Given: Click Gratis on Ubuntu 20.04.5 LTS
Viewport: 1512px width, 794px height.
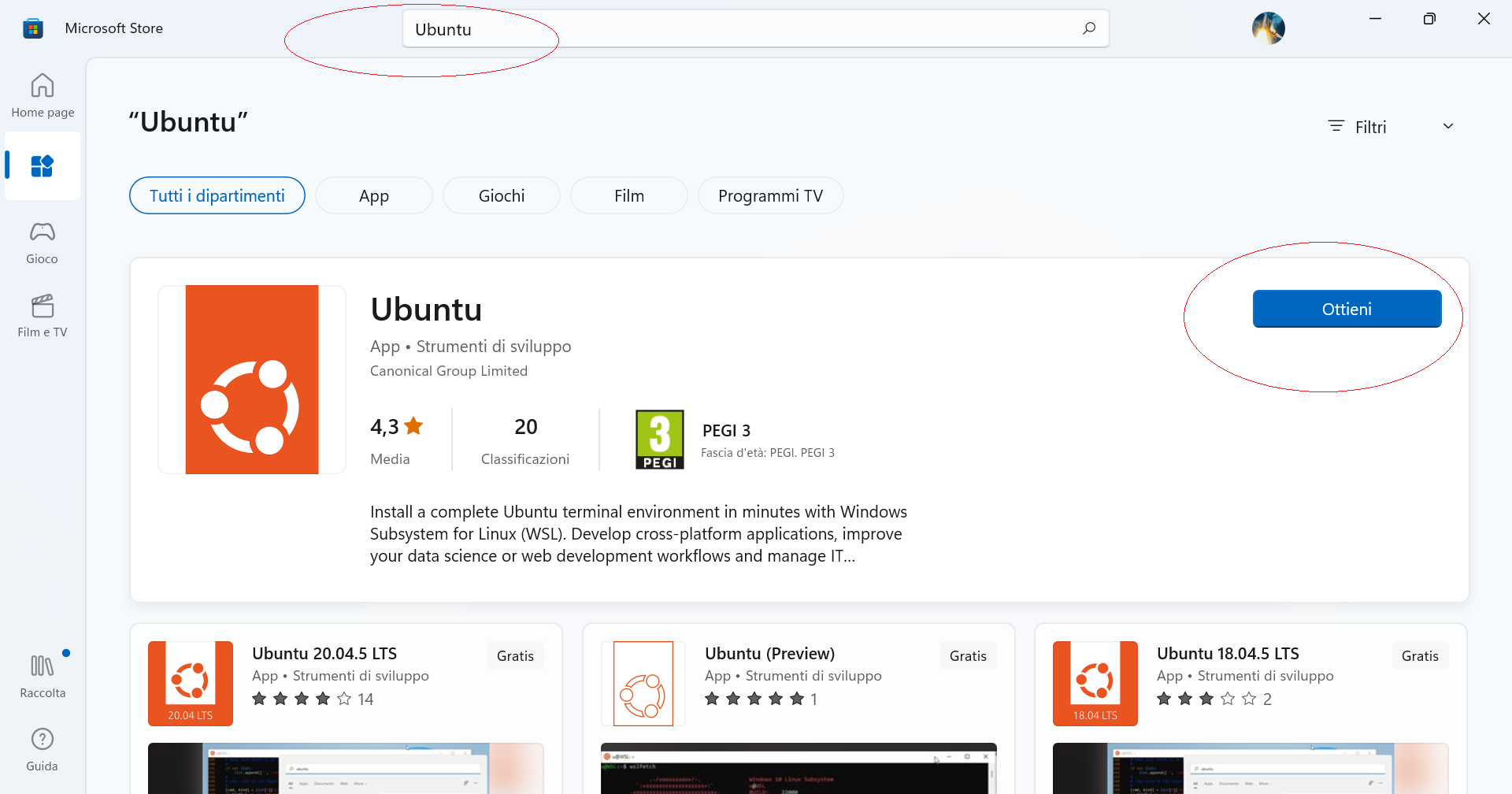Looking at the screenshot, I should click(516, 655).
